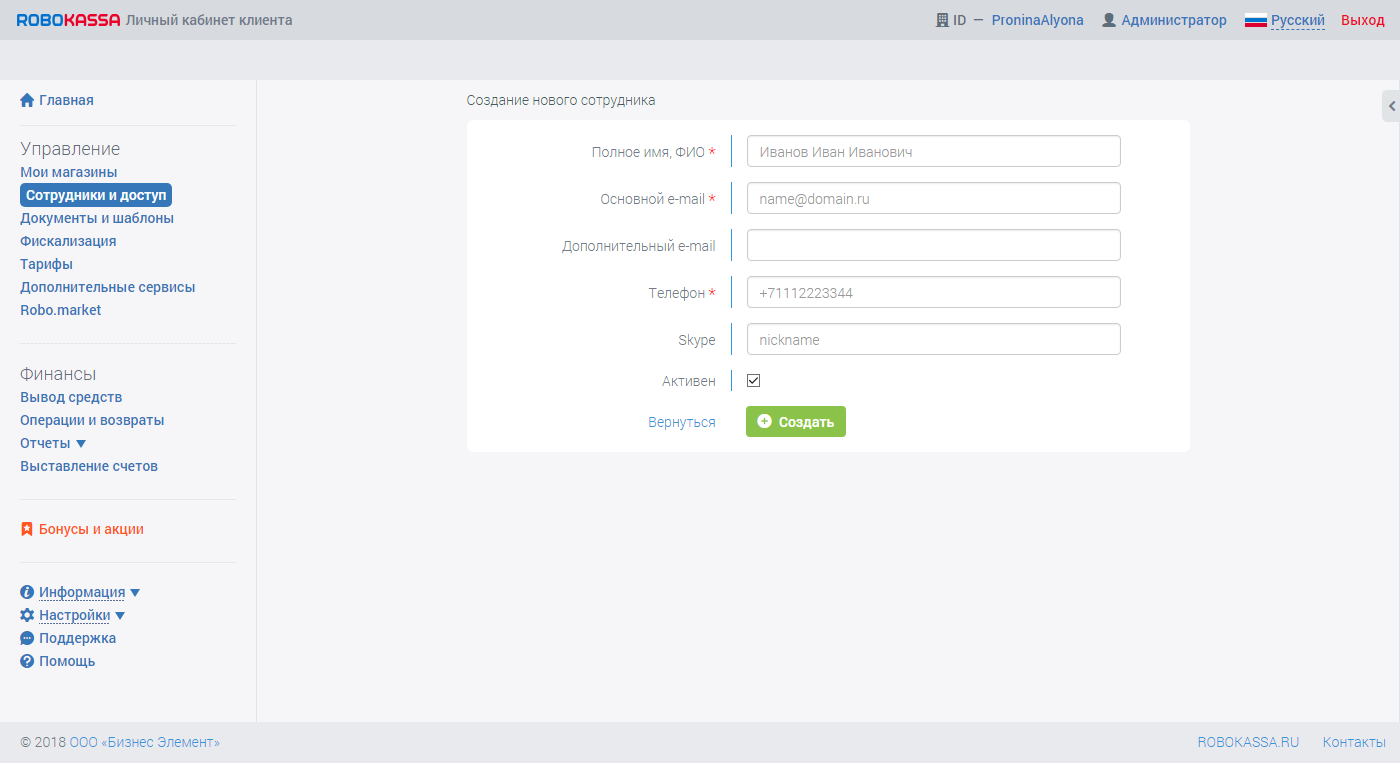Click the Администратор profile link
The width and height of the screenshot is (1400, 763).
(1174, 20)
